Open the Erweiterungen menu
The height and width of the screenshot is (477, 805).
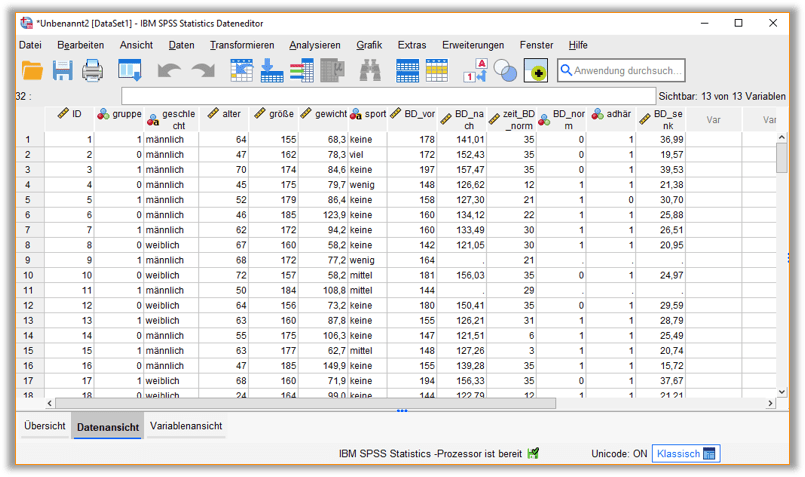pos(473,45)
